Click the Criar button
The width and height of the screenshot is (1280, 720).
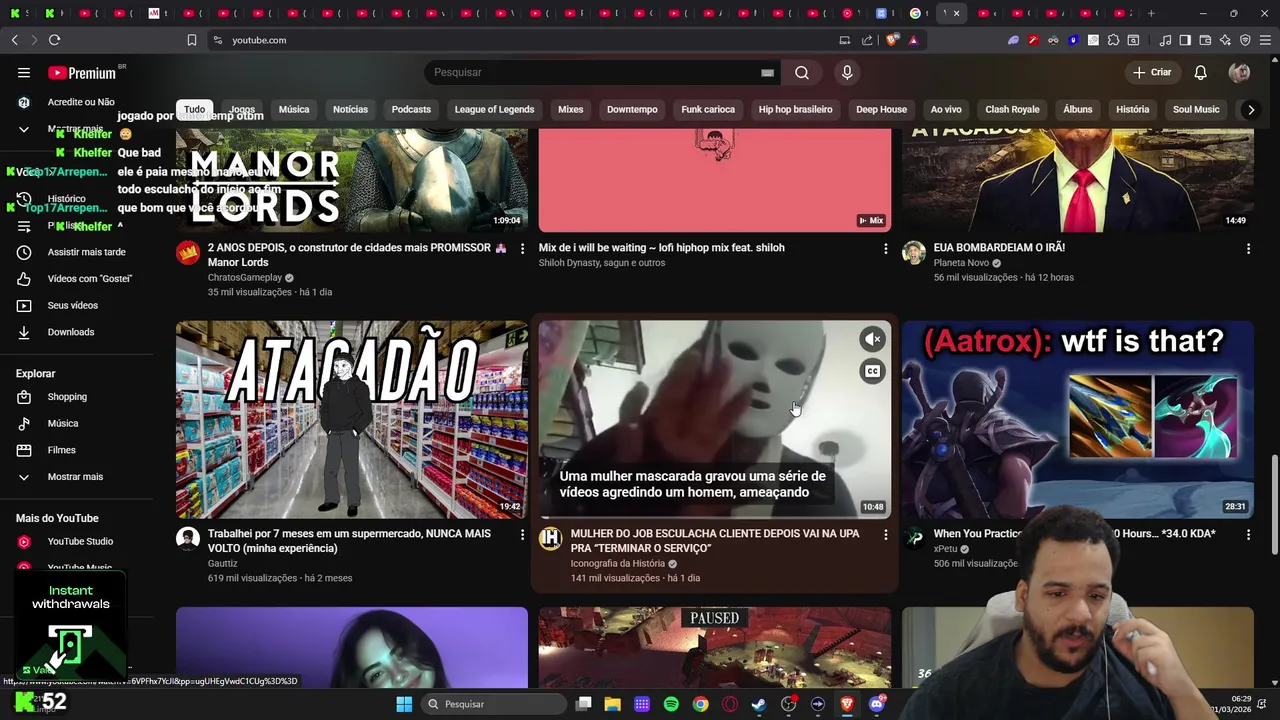1151,73
